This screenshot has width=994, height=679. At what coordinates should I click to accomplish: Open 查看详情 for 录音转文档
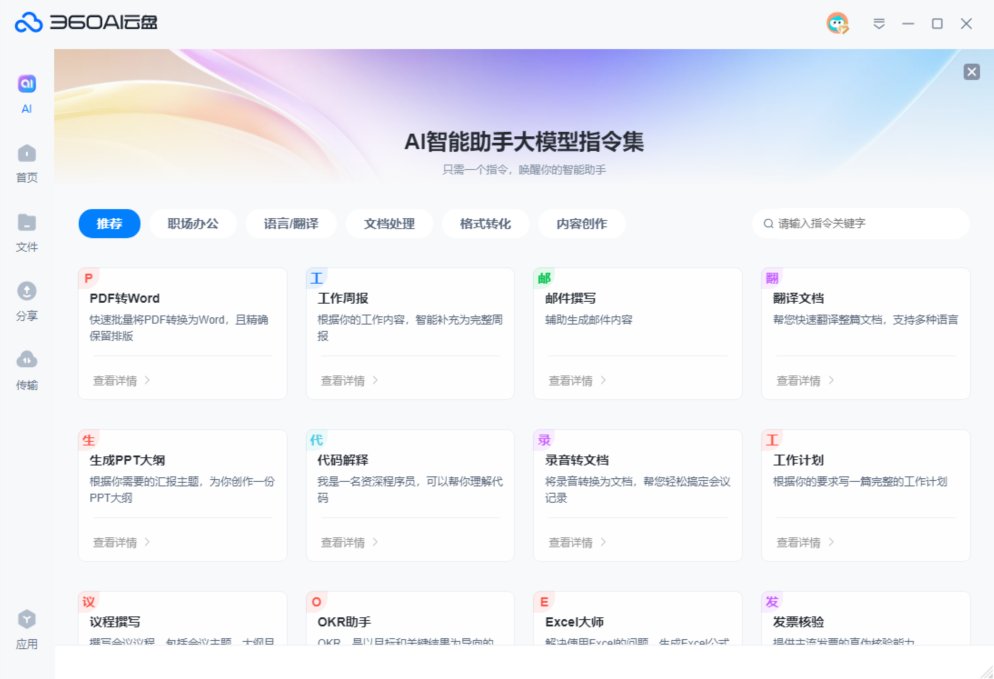[577, 542]
